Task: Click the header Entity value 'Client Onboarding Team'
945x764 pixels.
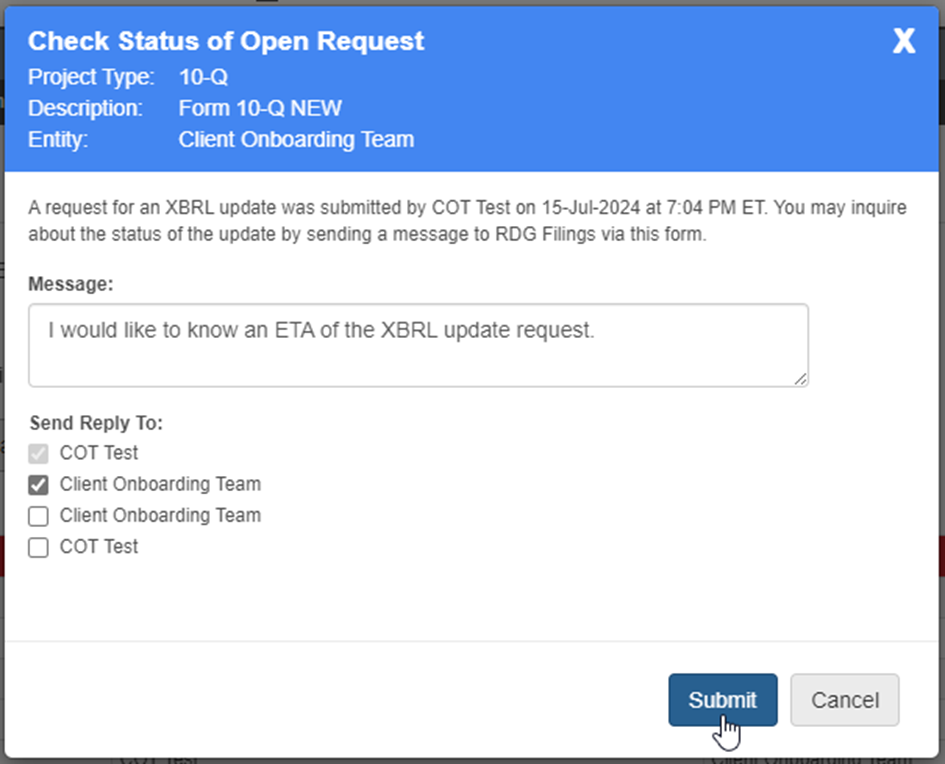Action: (296, 139)
